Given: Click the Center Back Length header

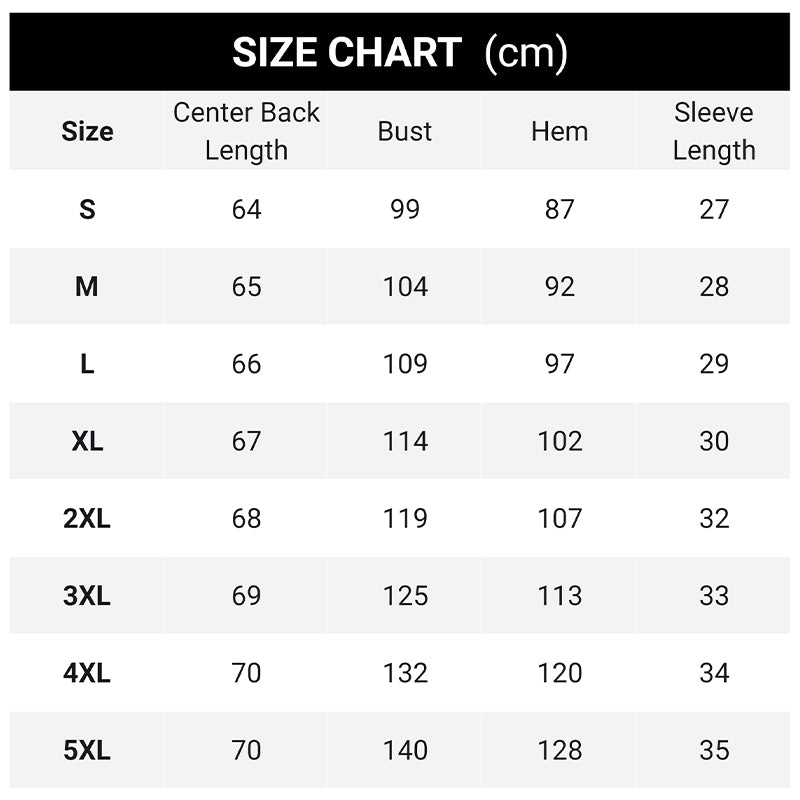Looking at the screenshot, I should 246,131.
